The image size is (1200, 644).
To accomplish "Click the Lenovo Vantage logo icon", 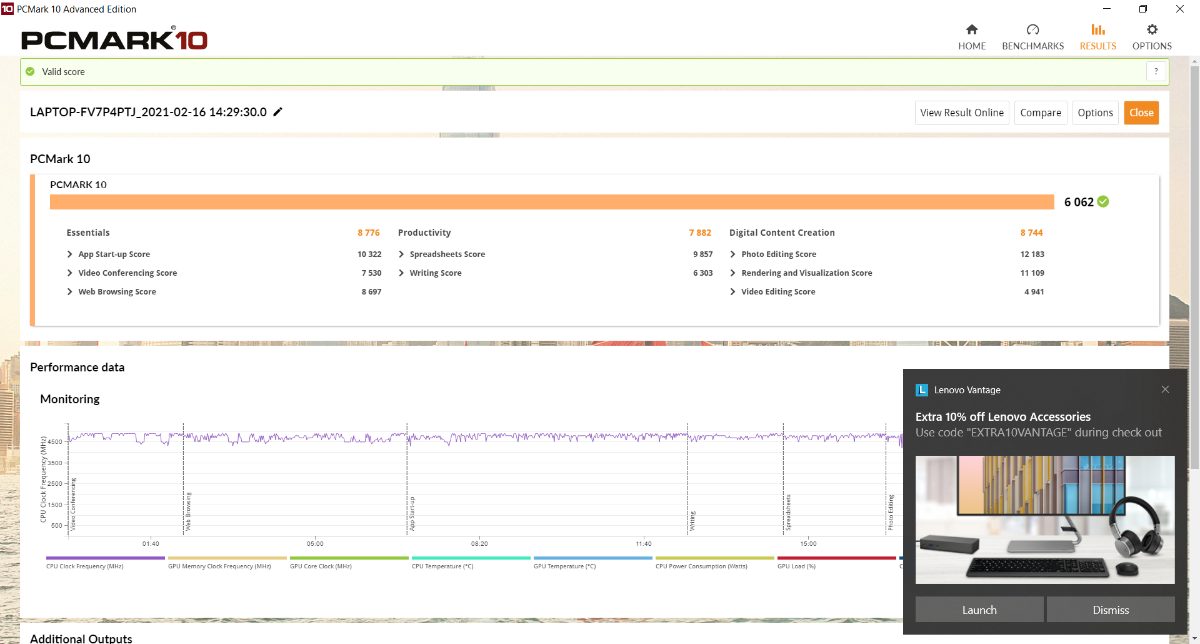I will pyautogui.click(x=922, y=390).
